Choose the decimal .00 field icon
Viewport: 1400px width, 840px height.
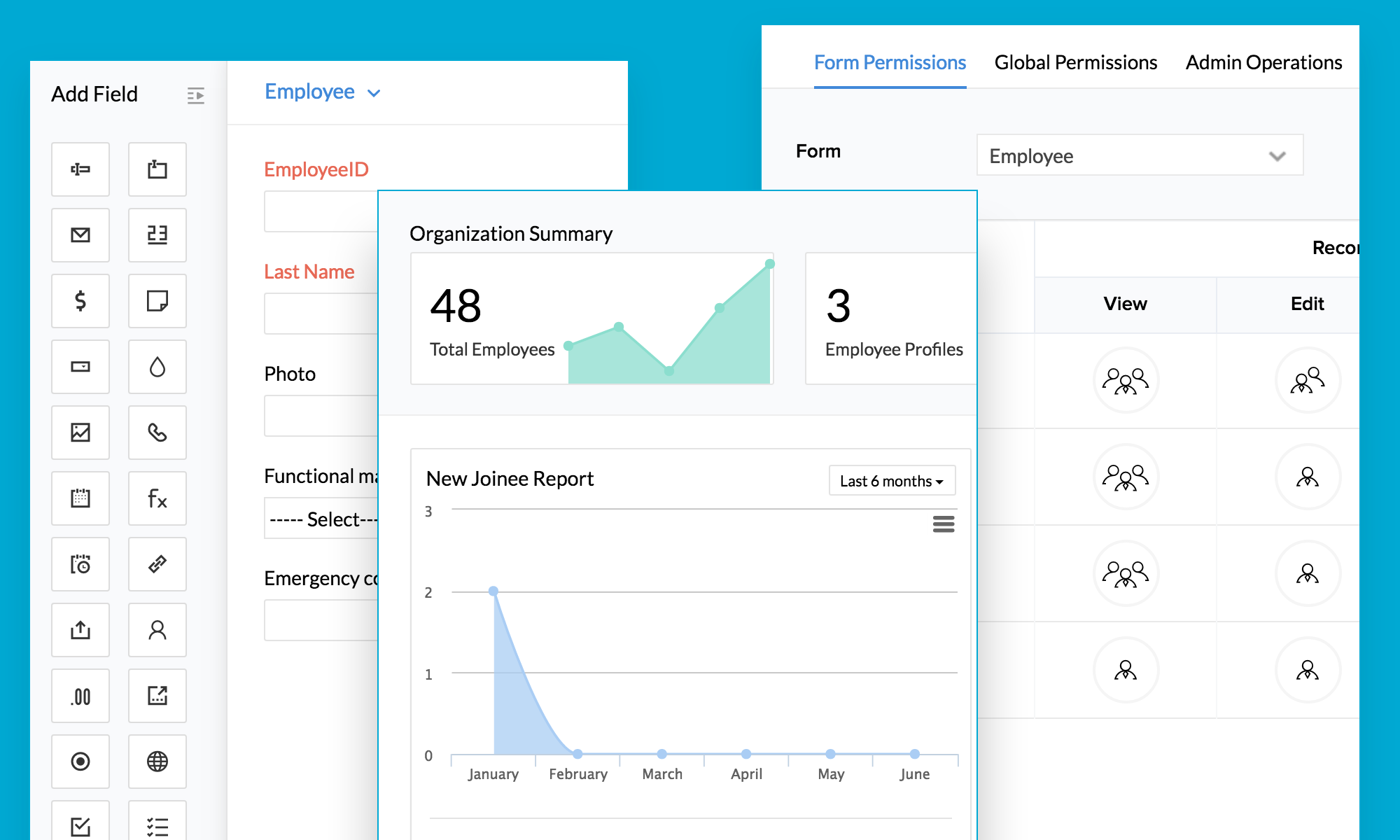(x=80, y=696)
